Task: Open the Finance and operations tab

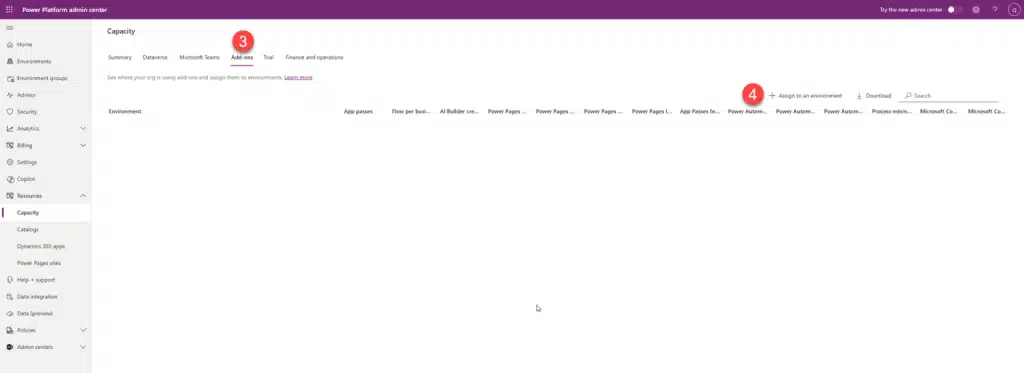Action: coord(314,57)
